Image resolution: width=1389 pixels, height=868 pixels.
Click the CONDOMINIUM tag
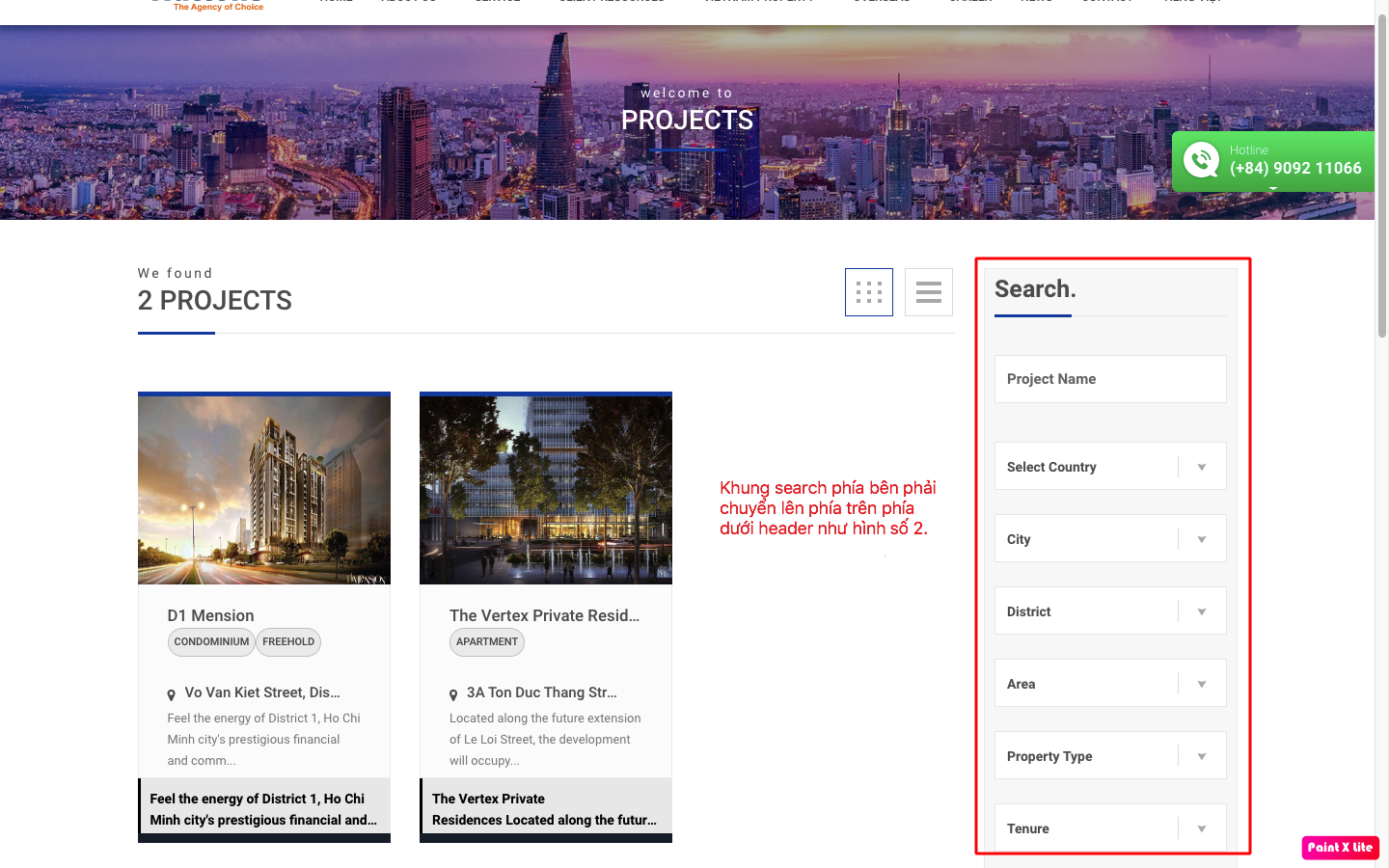point(211,642)
